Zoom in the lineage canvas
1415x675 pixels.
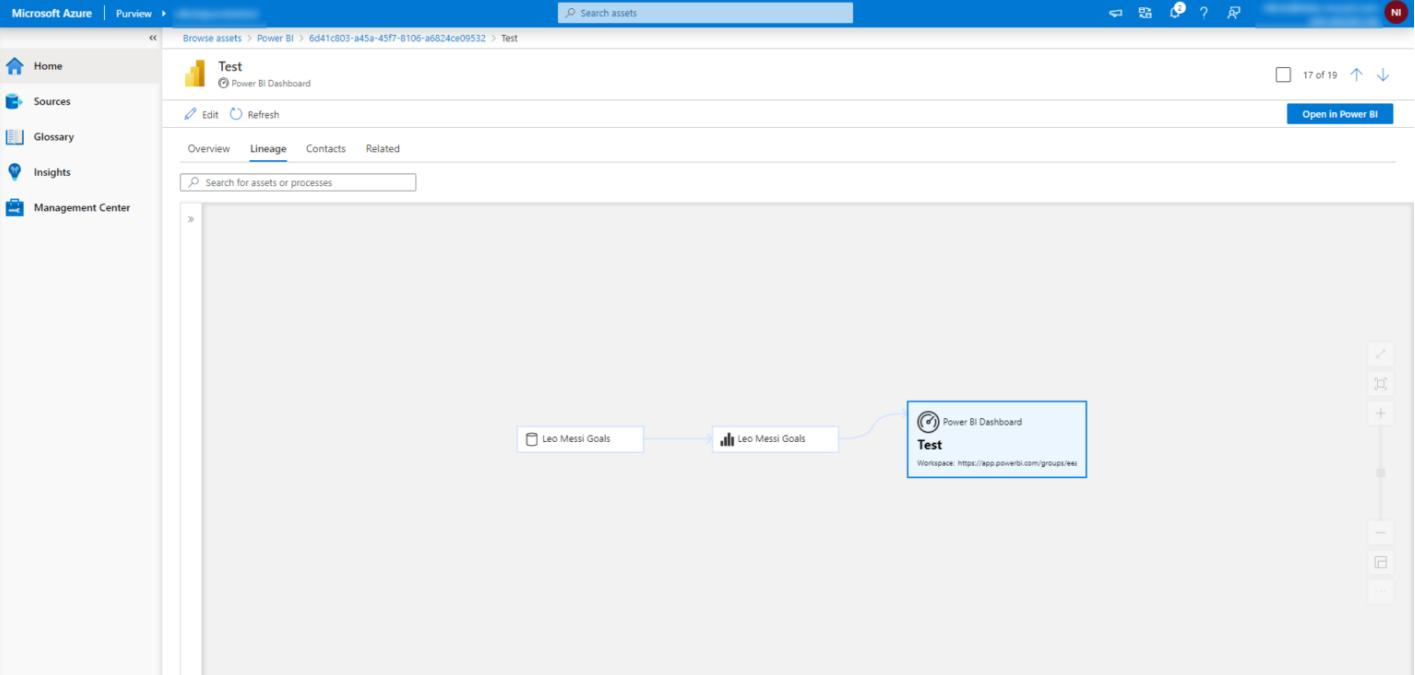[1380, 413]
